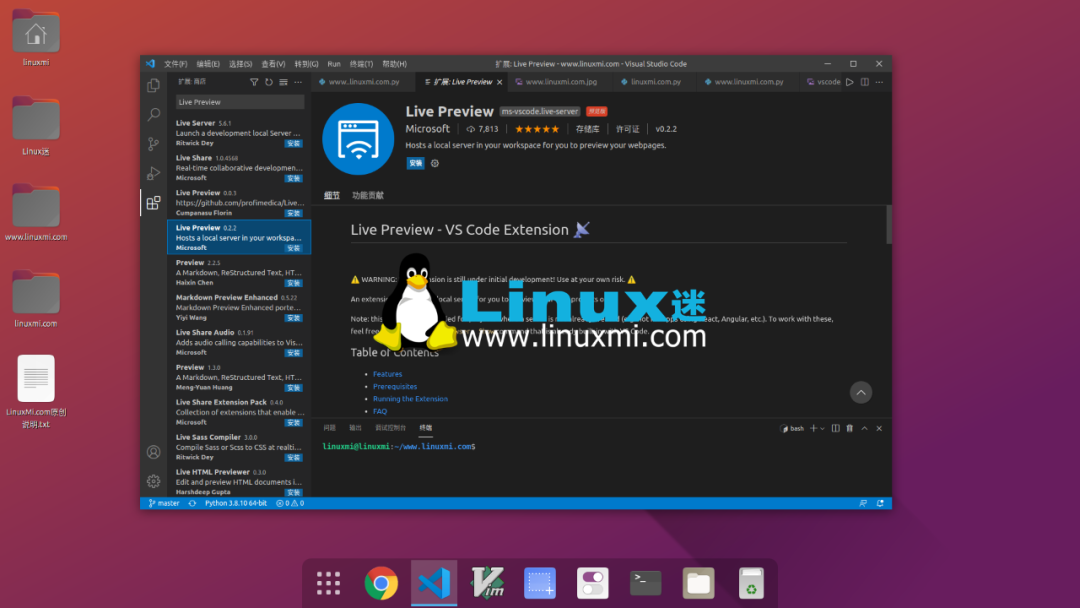Open the Manage gear menu beside install button

(x=435, y=163)
